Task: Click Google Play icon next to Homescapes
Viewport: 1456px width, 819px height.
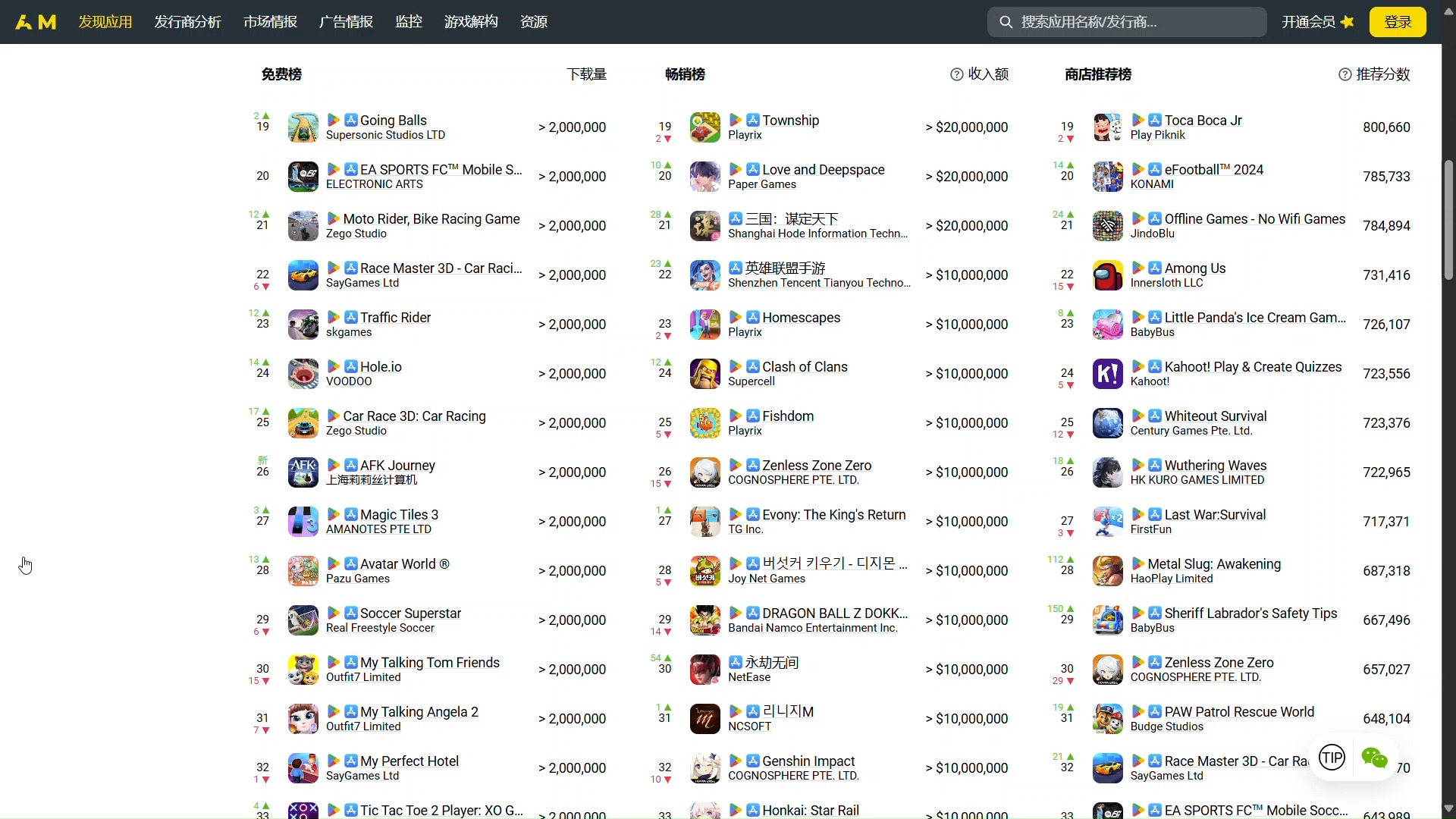Action: pyautogui.click(x=736, y=317)
